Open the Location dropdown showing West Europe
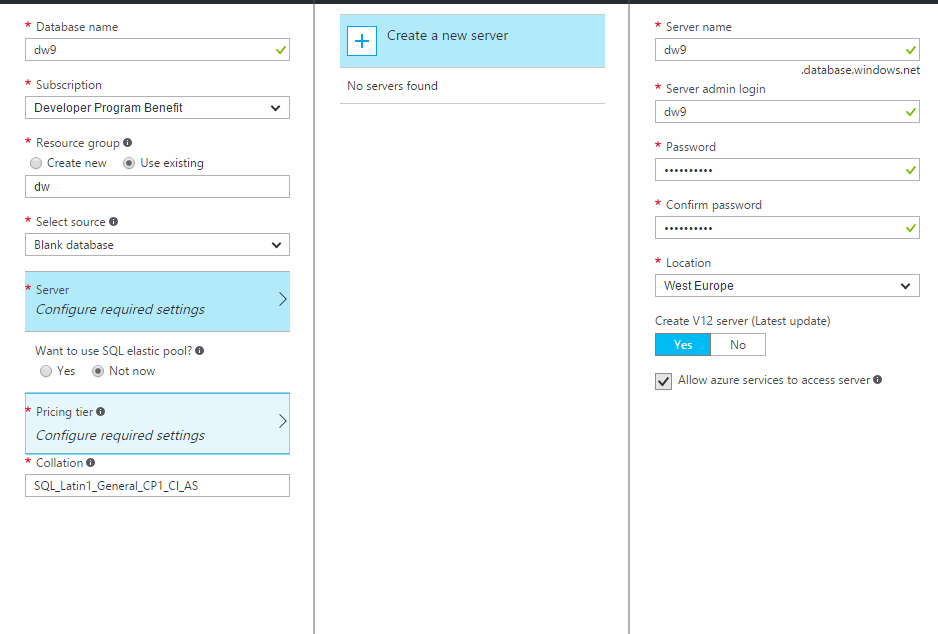The height and width of the screenshot is (634, 938). tap(787, 286)
